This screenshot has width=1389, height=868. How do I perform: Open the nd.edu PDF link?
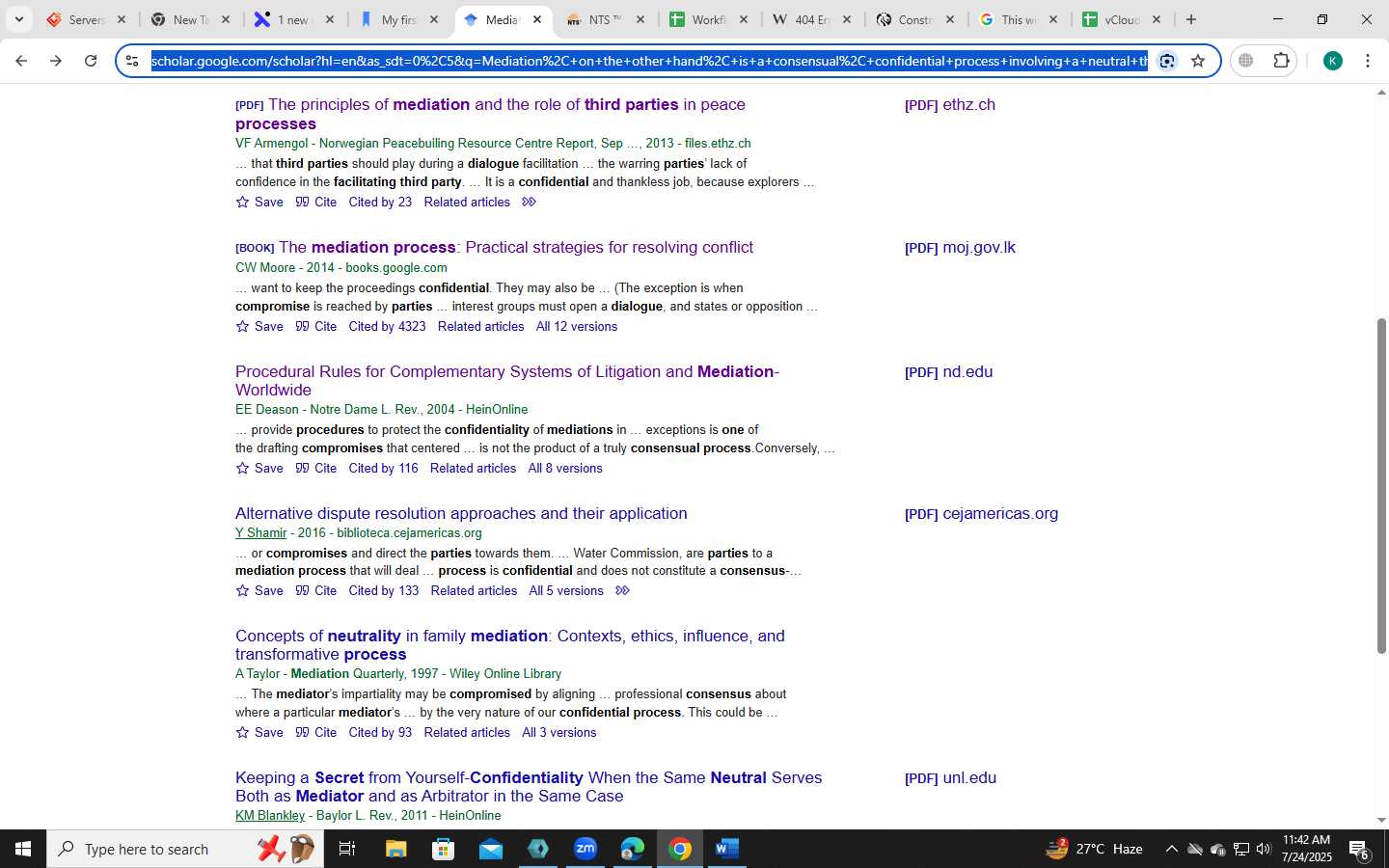click(x=948, y=371)
